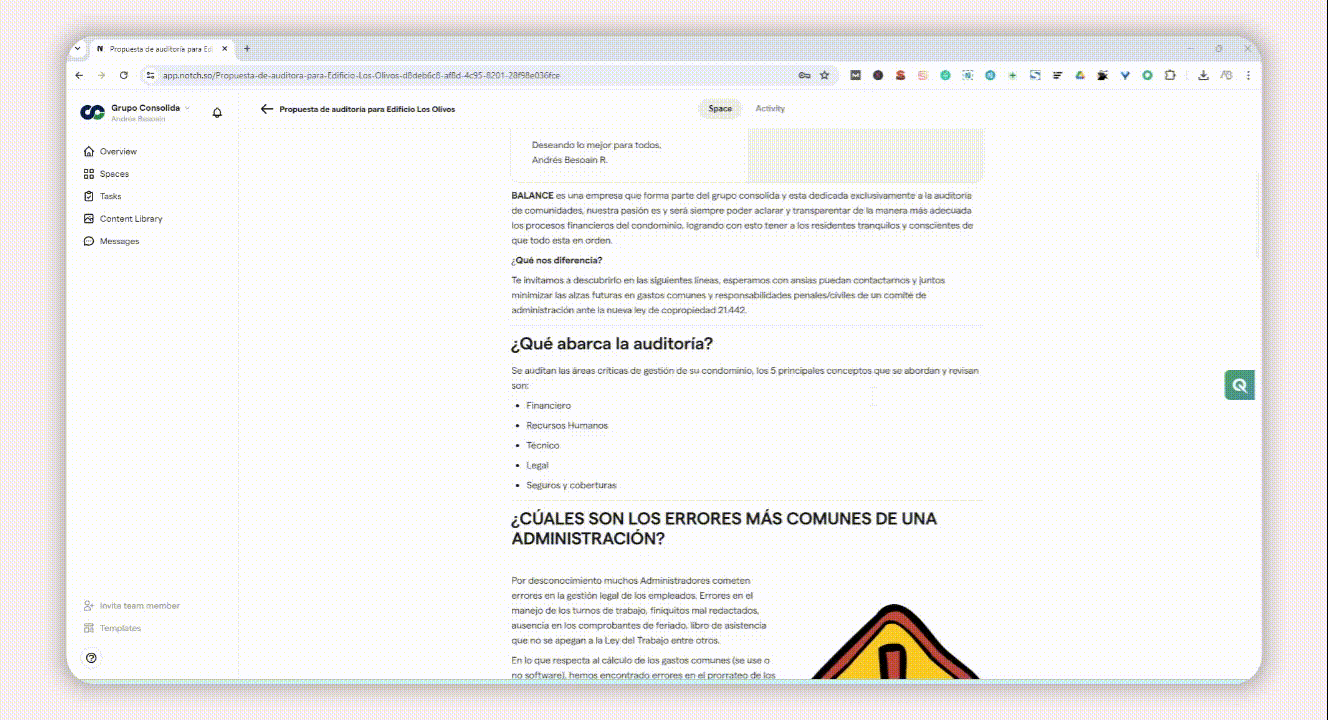The image size is (1328, 720).
Task: Click the notifications bell icon
Action: tap(217, 112)
